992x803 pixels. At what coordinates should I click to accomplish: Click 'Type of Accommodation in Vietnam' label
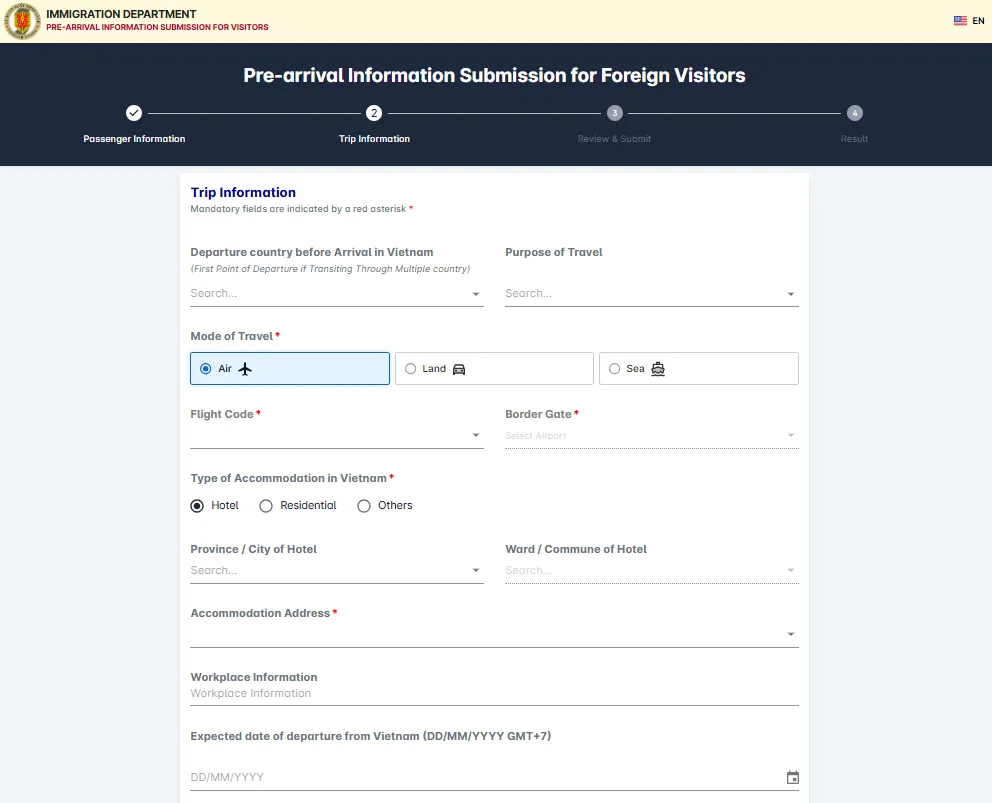click(x=288, y=478)
